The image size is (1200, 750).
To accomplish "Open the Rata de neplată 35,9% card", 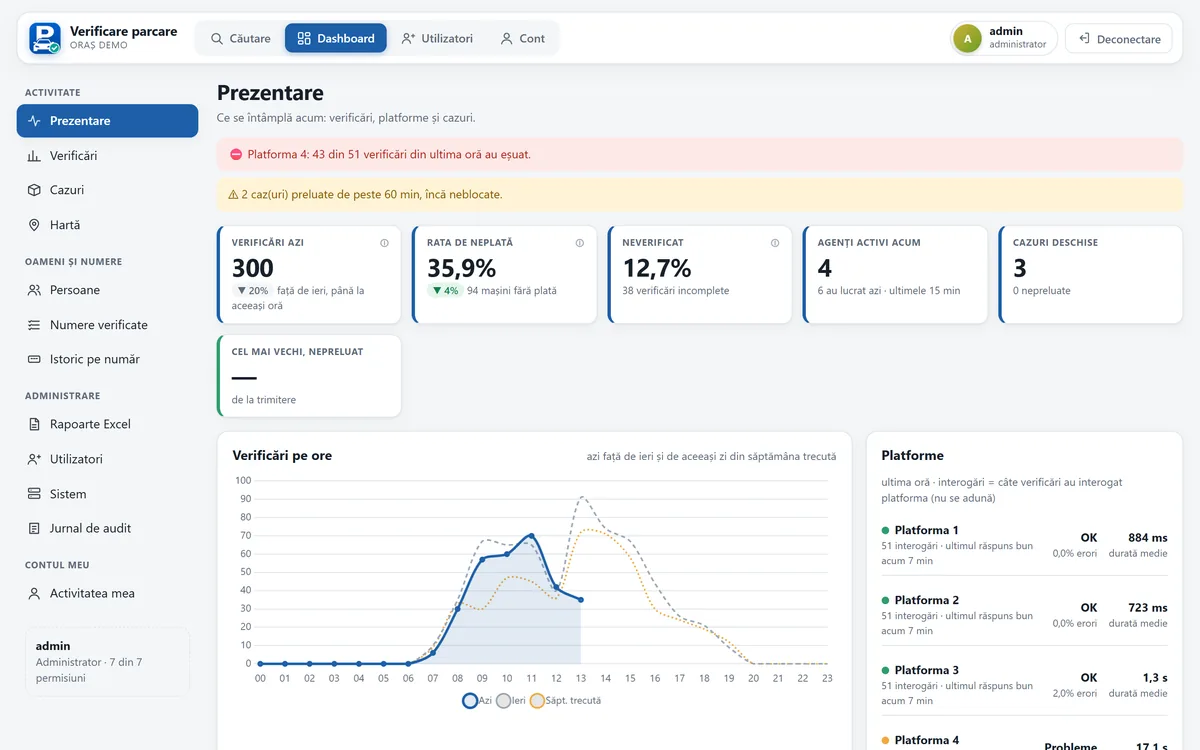I will pyautogui.click(x=504, y=275).
